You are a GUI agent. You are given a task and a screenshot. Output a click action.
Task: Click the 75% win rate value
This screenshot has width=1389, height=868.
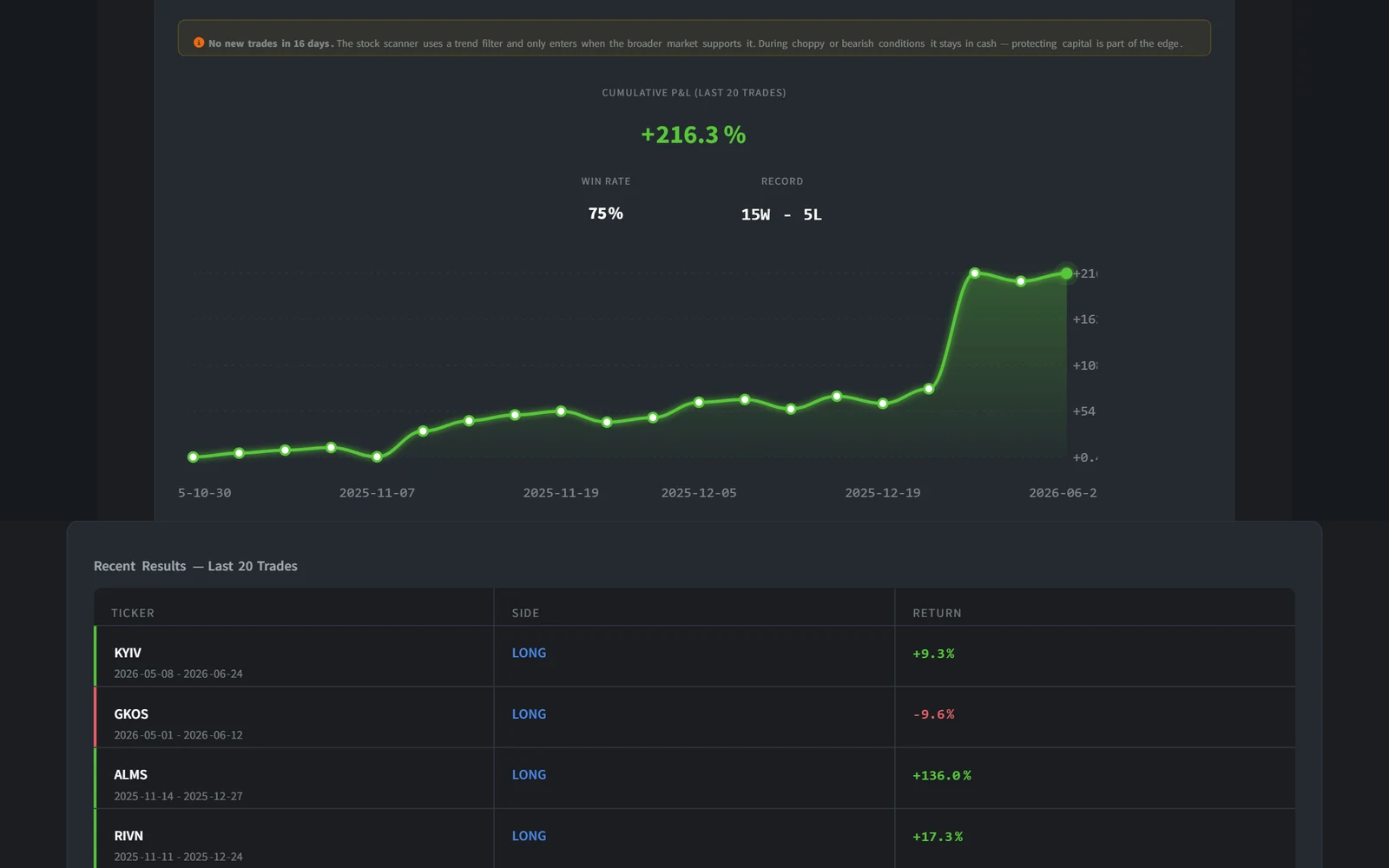tap(606, 214)
